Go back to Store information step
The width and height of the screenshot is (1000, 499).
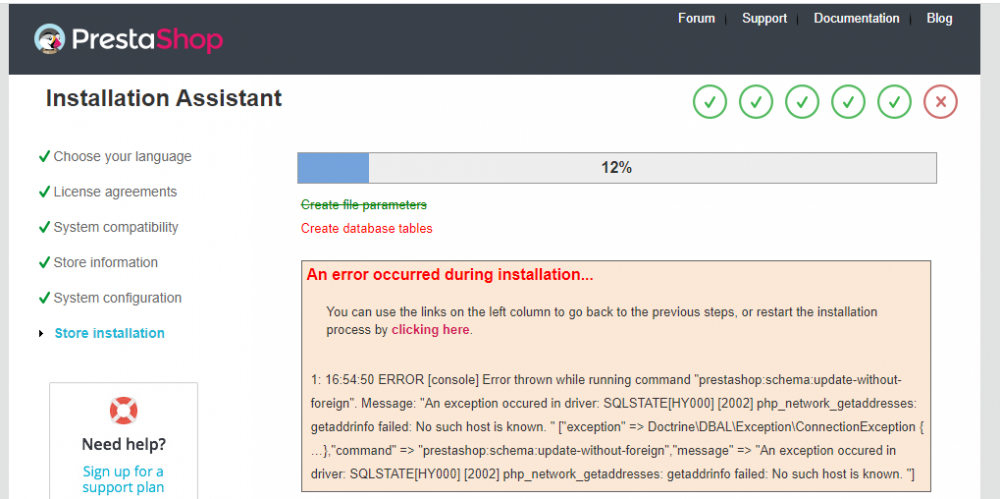point(106,262)
